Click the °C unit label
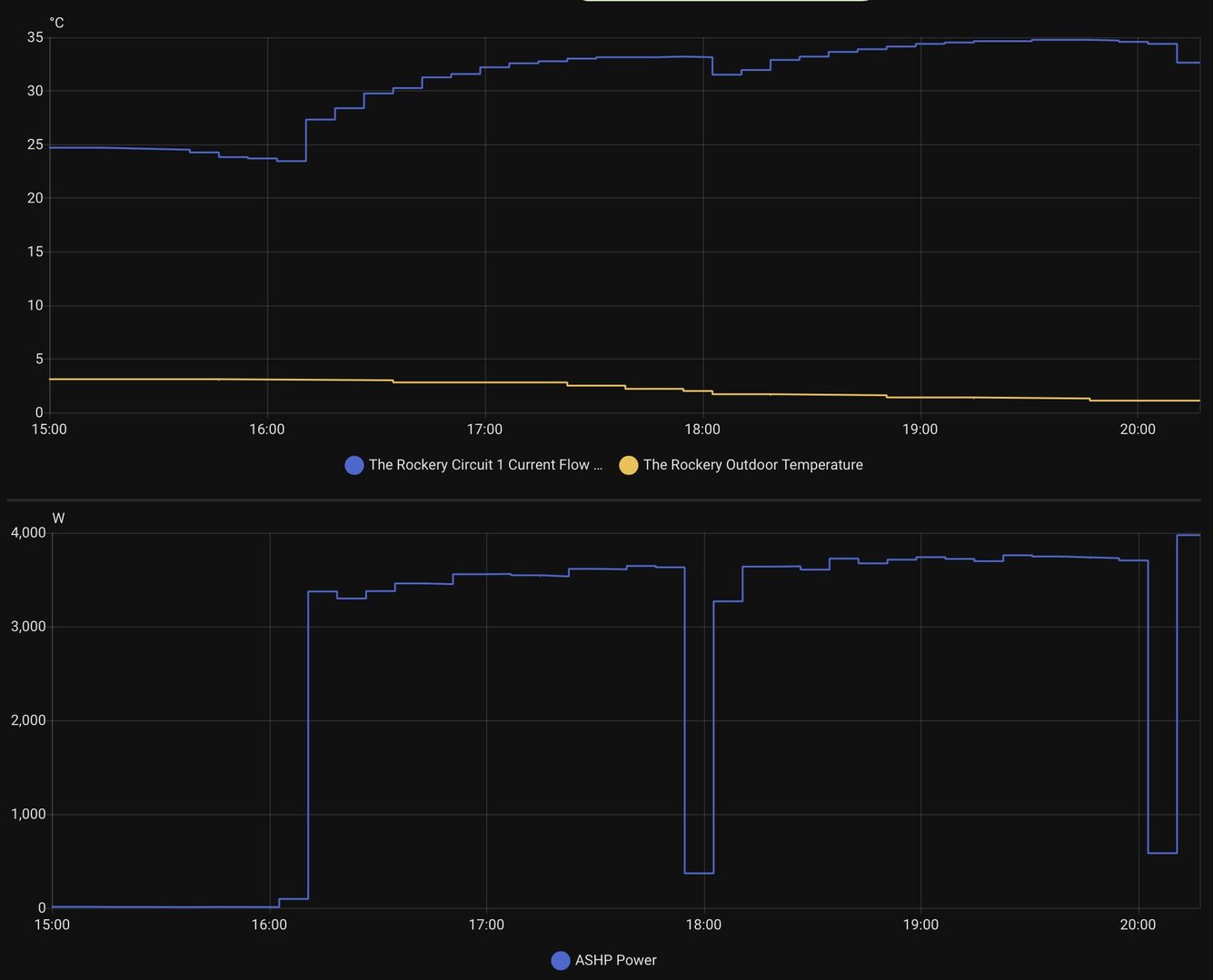This screenshot has width=1213, height=980. pyautogui.click(x=57, y=23)
